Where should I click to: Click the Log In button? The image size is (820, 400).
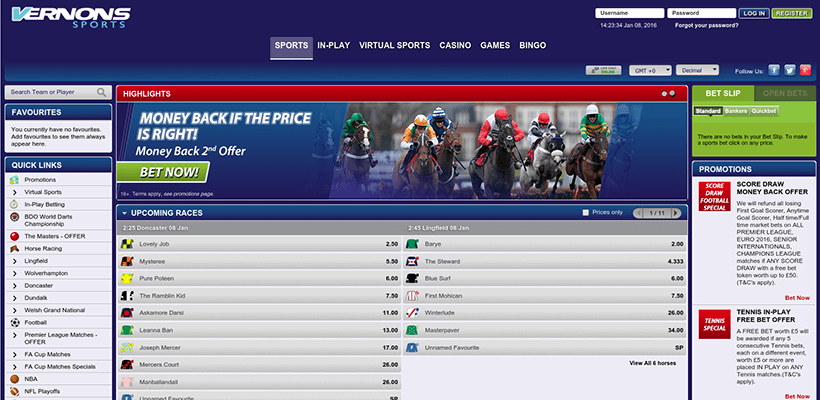click(754, 14)
